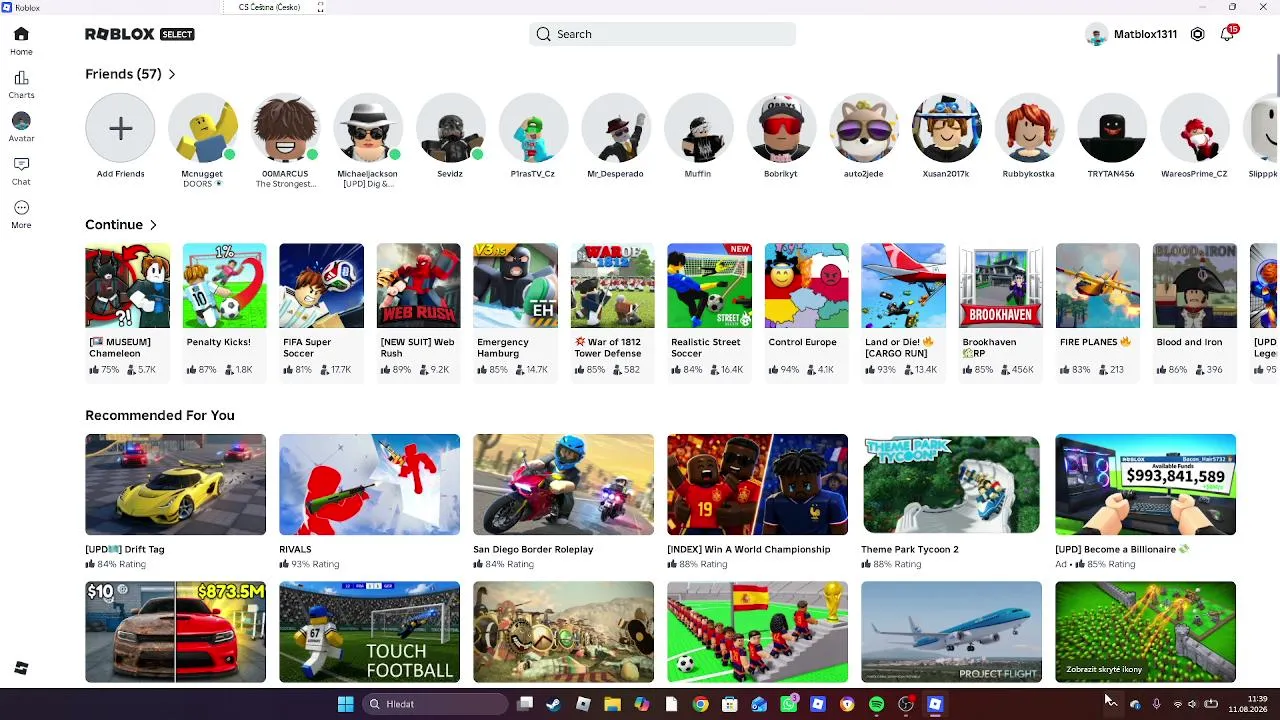This screenshot has height=720, width=1280.
Task: Open Task View on the taskbar
Action: (x=525, y=704)
